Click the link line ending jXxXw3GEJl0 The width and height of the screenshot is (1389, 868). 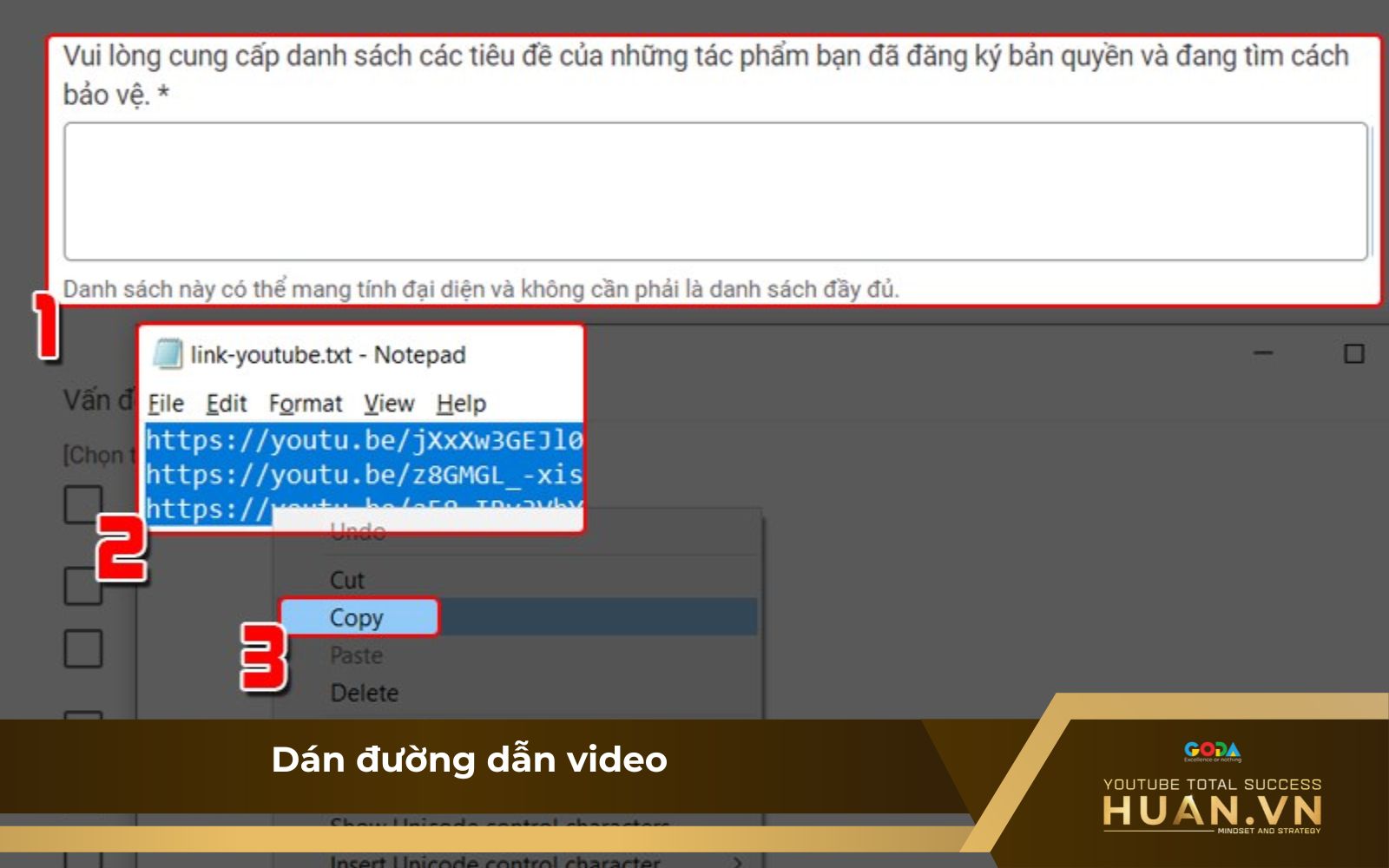coord(365,440)
